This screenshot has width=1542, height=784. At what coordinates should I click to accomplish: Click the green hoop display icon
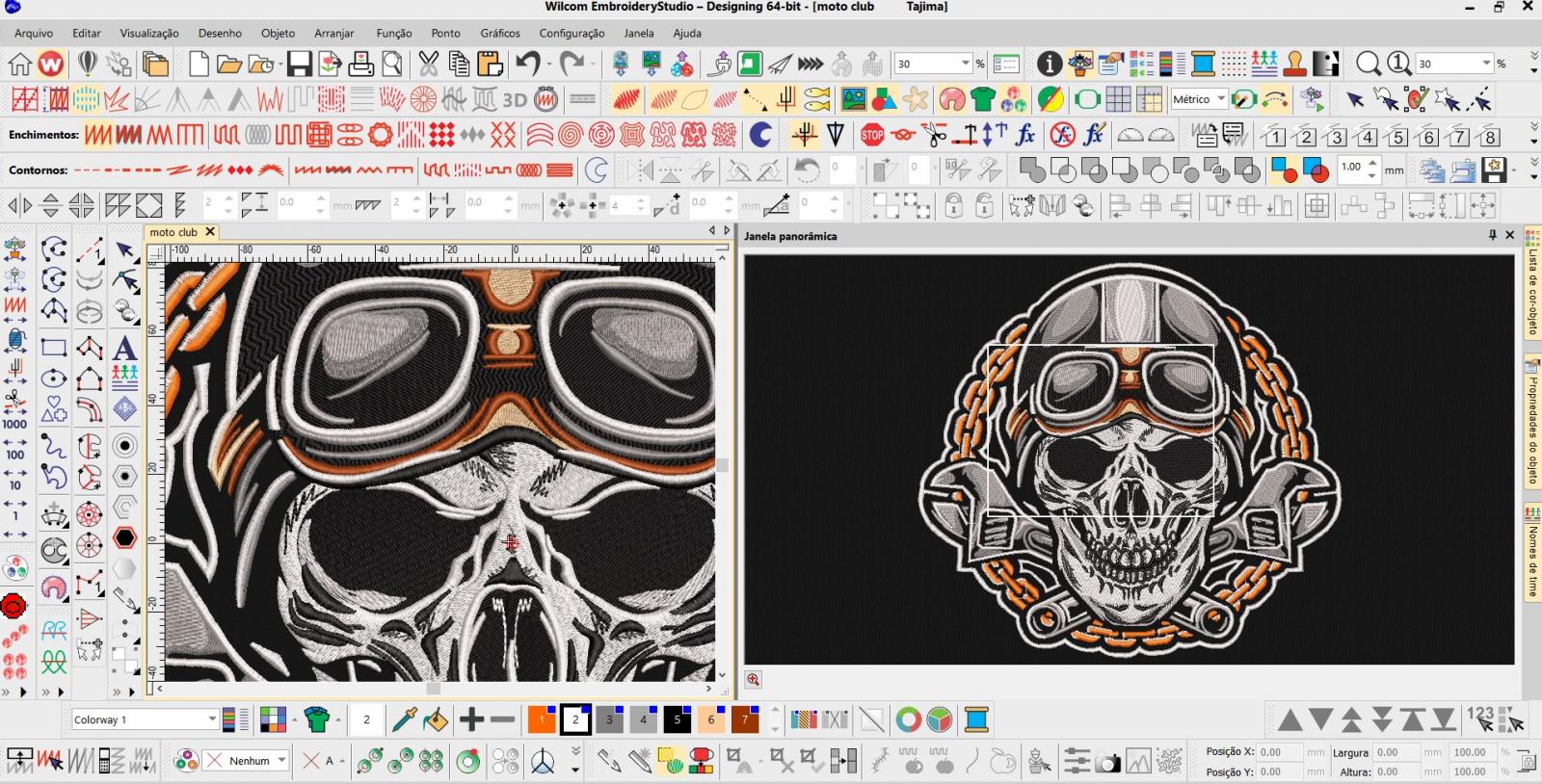1087,99
